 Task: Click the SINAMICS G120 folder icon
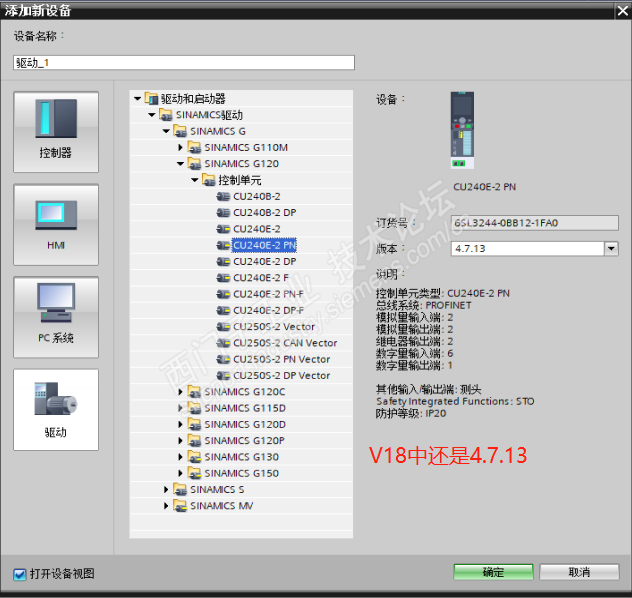click(x=194, y=164)
